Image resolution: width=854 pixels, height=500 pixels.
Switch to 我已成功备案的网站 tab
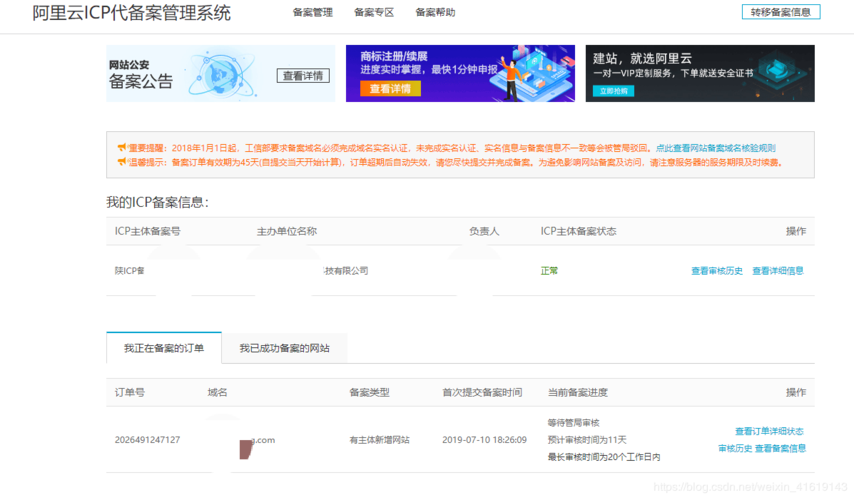pyautogui.click(x=284, y=348)
